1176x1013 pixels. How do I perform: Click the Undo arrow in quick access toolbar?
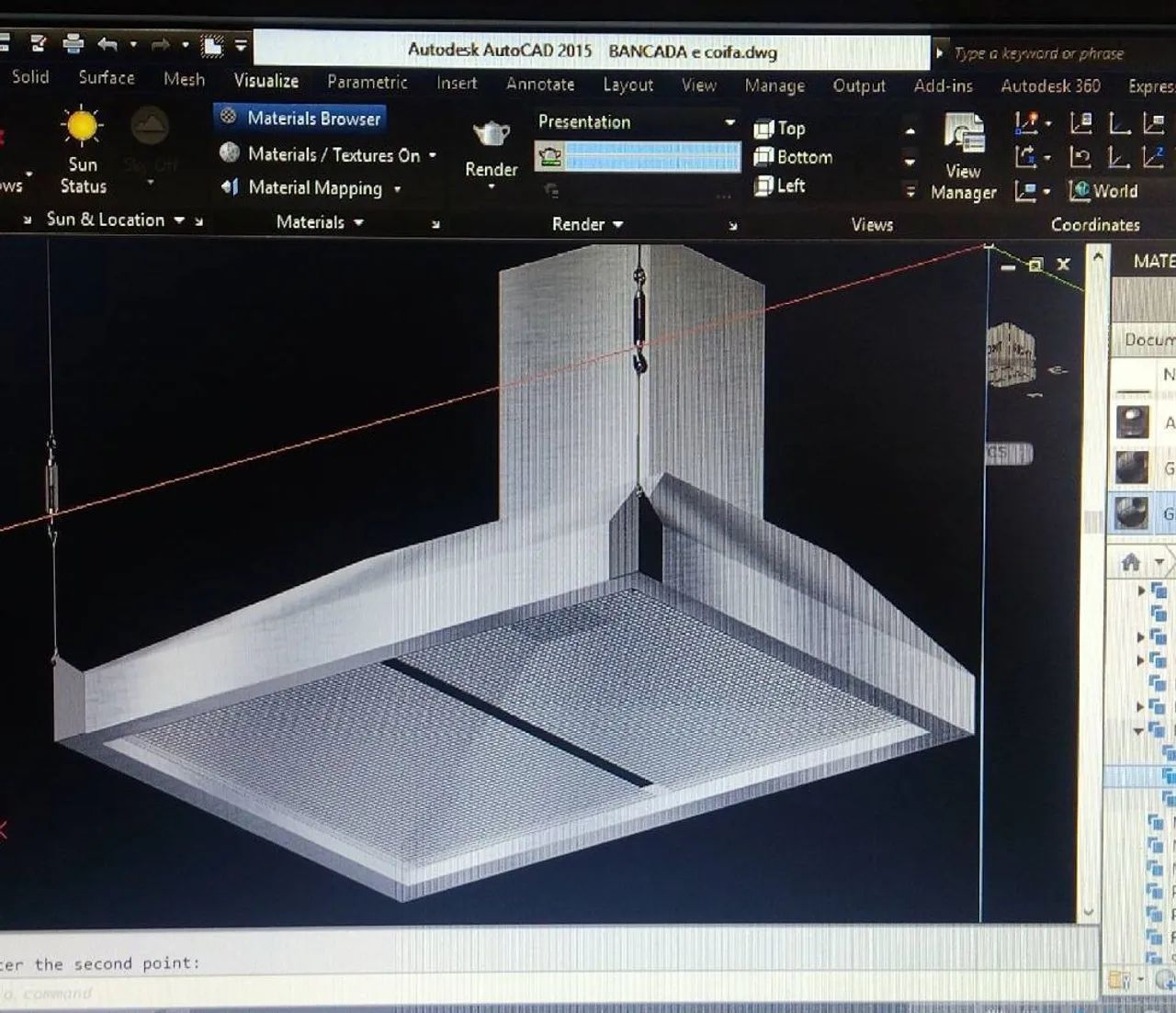107,43
